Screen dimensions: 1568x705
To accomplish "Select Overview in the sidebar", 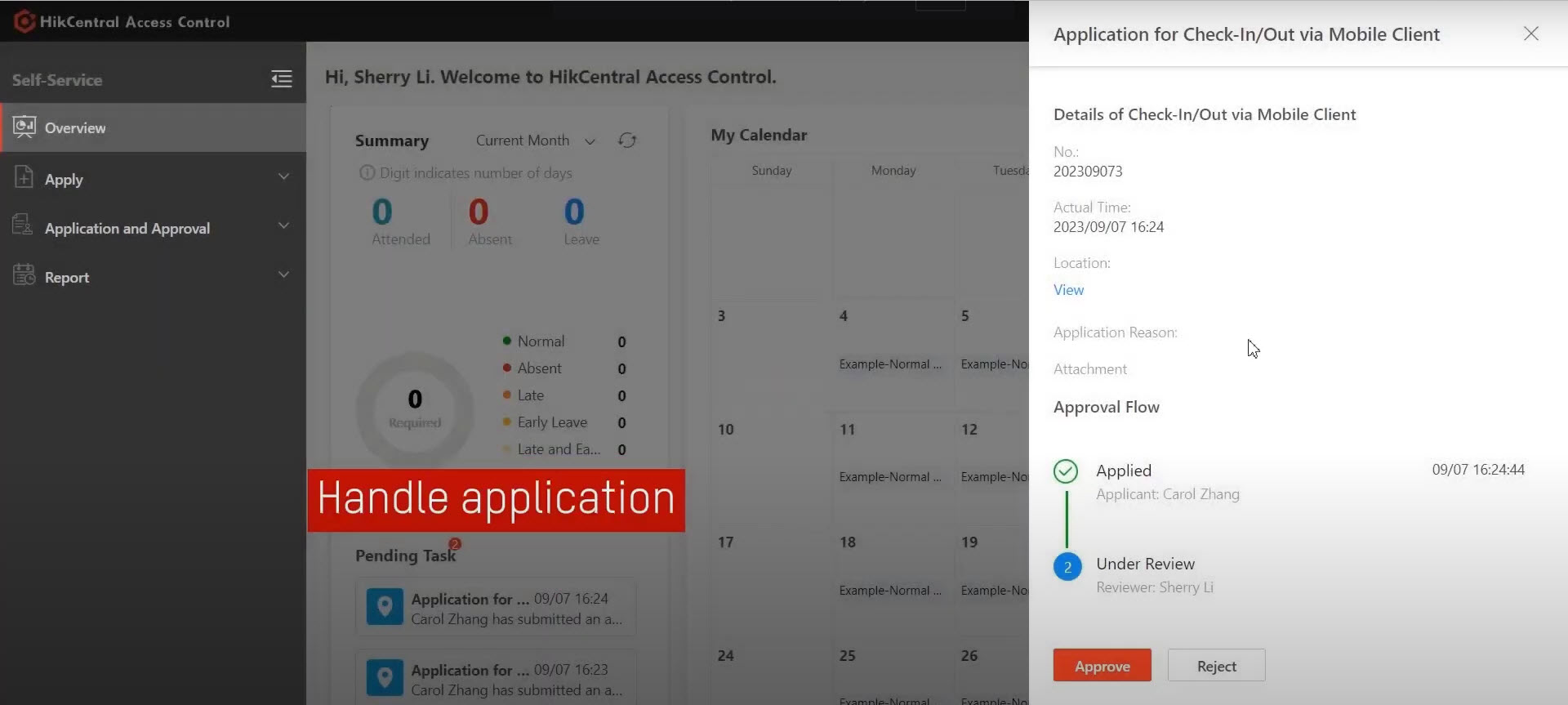I will click(75, 128).
